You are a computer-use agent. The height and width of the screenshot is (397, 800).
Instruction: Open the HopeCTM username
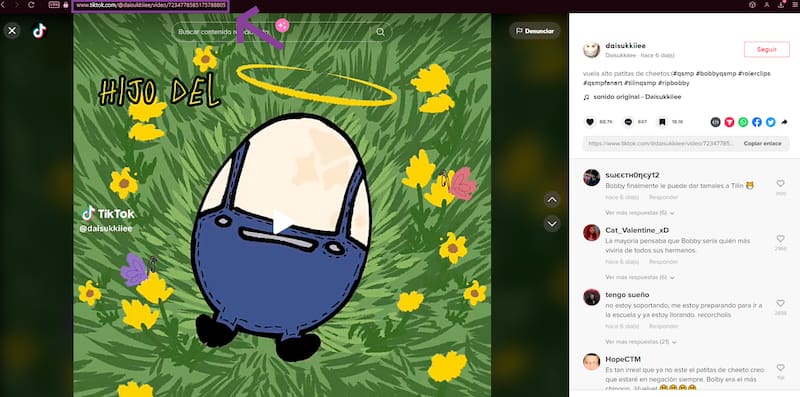click(623, 359)
